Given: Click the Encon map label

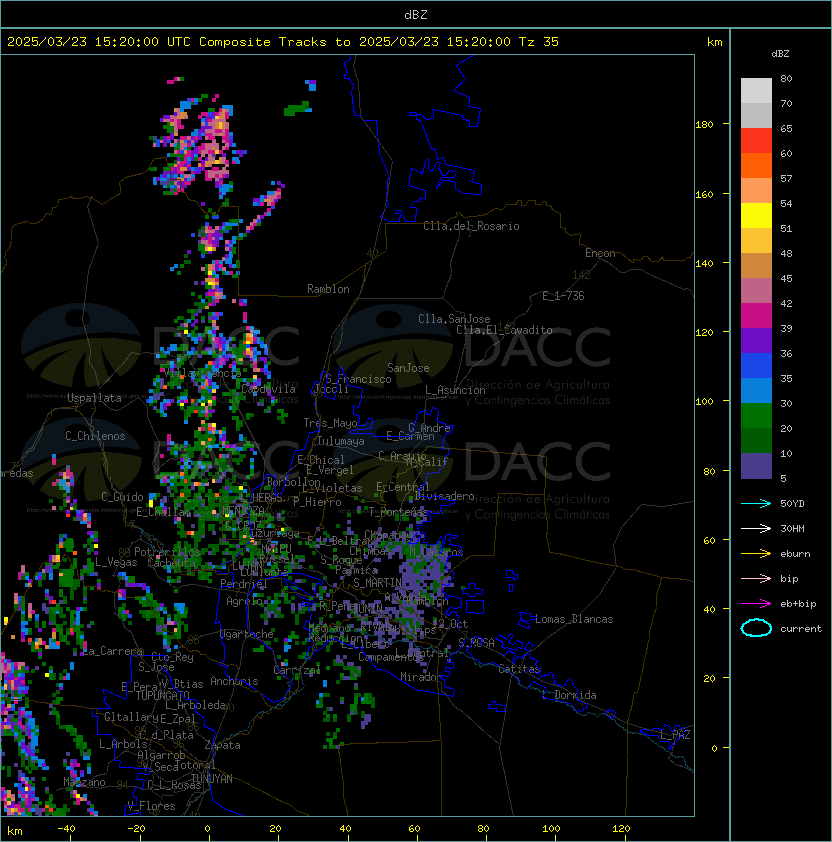Looking at the screenshot, I should pyautogui.click(x=600, y=253).
